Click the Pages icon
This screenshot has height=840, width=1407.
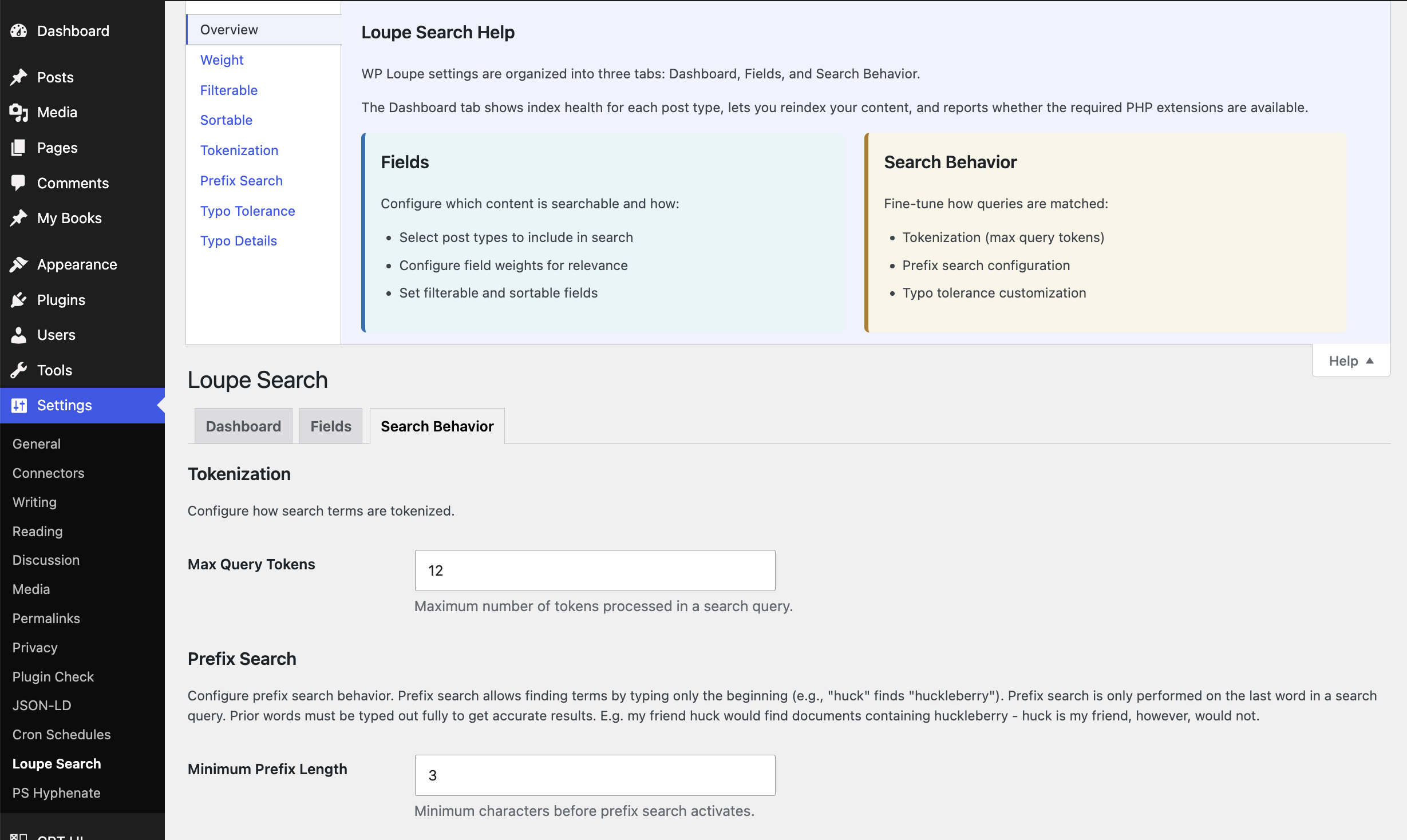click(19, 148)
